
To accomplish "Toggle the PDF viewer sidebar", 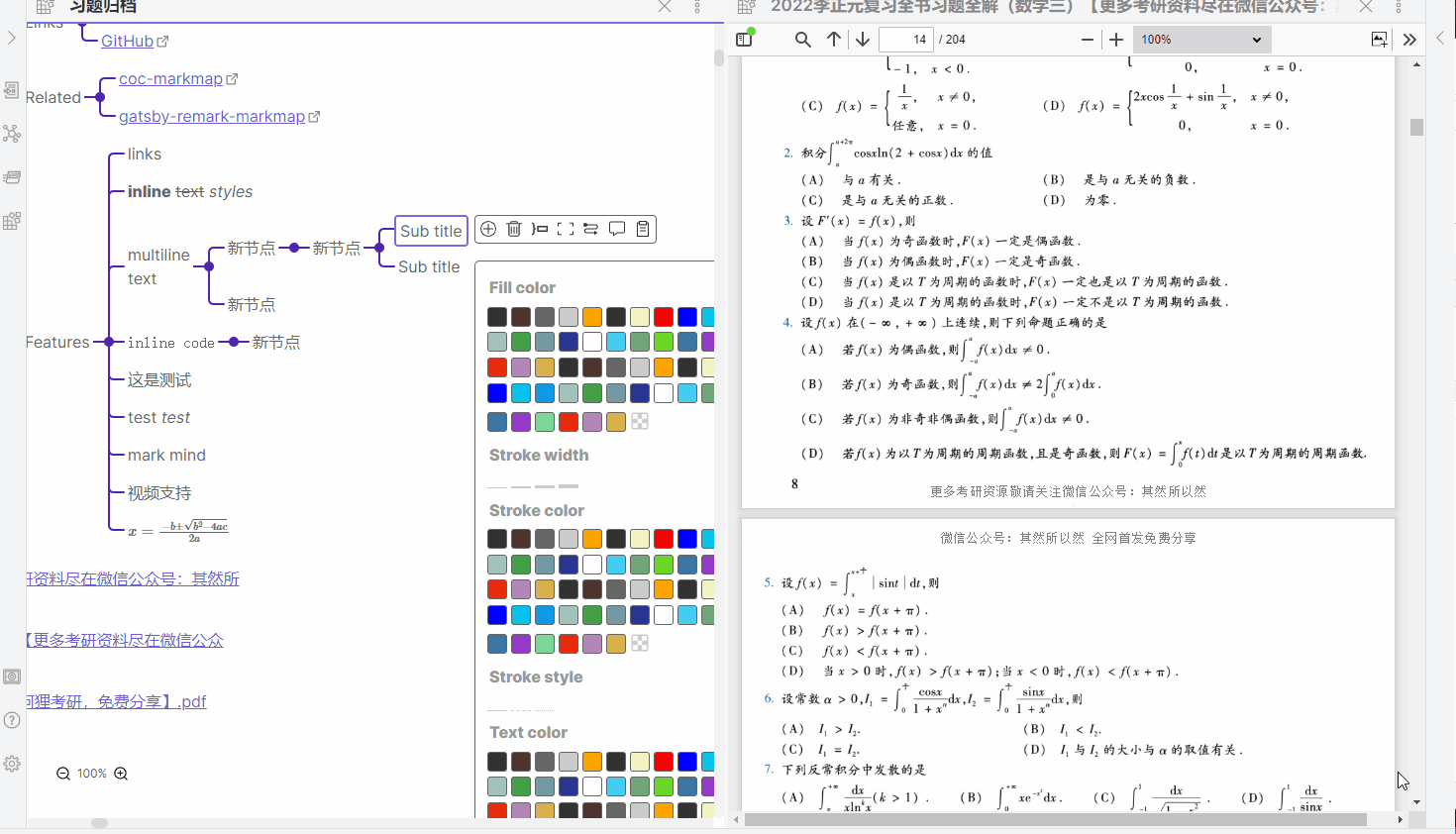I will 745,39.
